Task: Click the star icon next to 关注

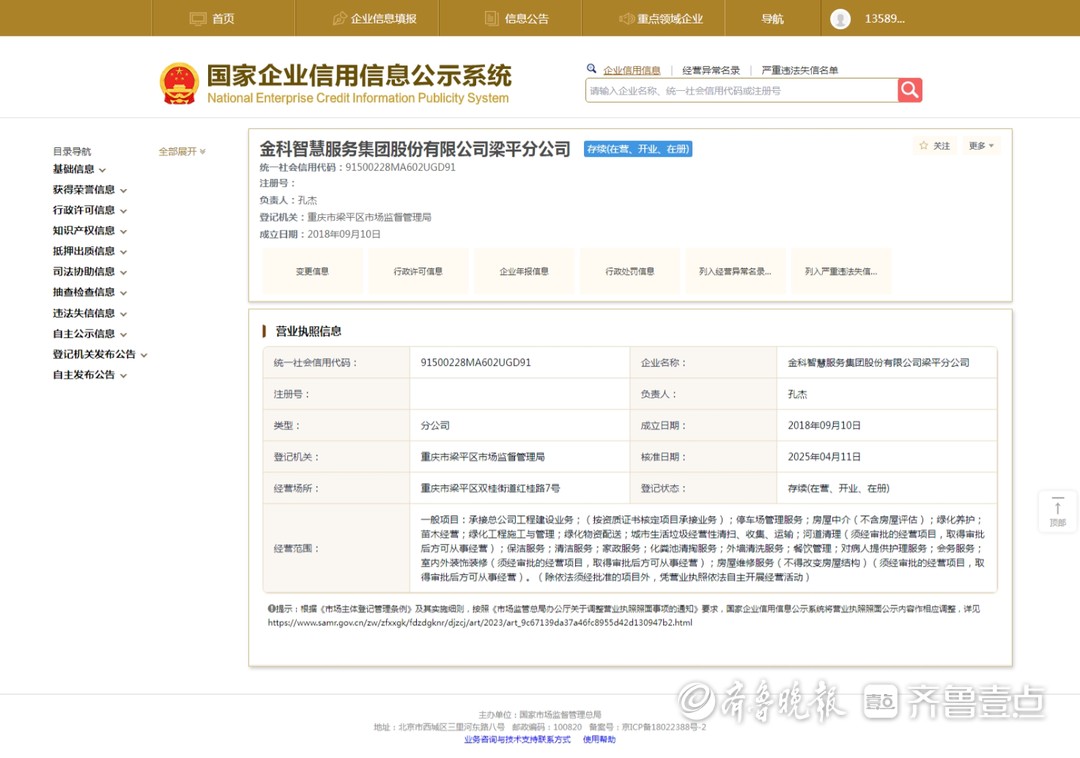Action: point(924,145)
